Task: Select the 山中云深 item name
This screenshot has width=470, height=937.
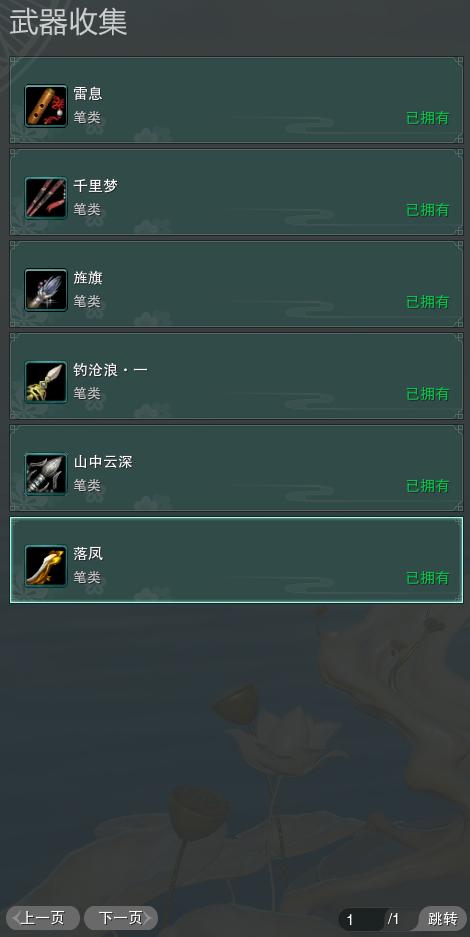Action: (103, 461)
